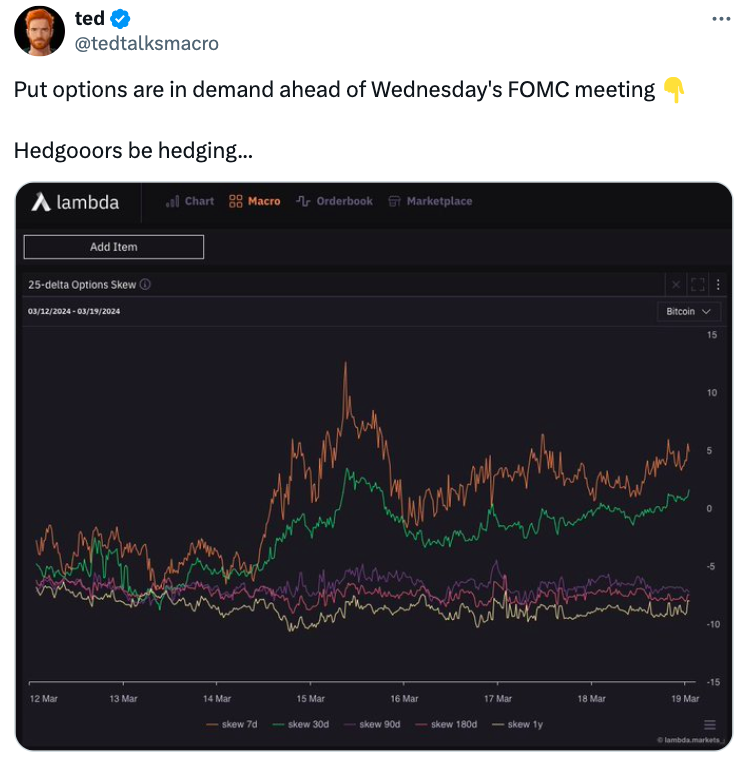Image resolution: width=746 pixels, height=768 pixels.
Task: Open the Bitcoin asset dropdown
Action: pos(688,312)
